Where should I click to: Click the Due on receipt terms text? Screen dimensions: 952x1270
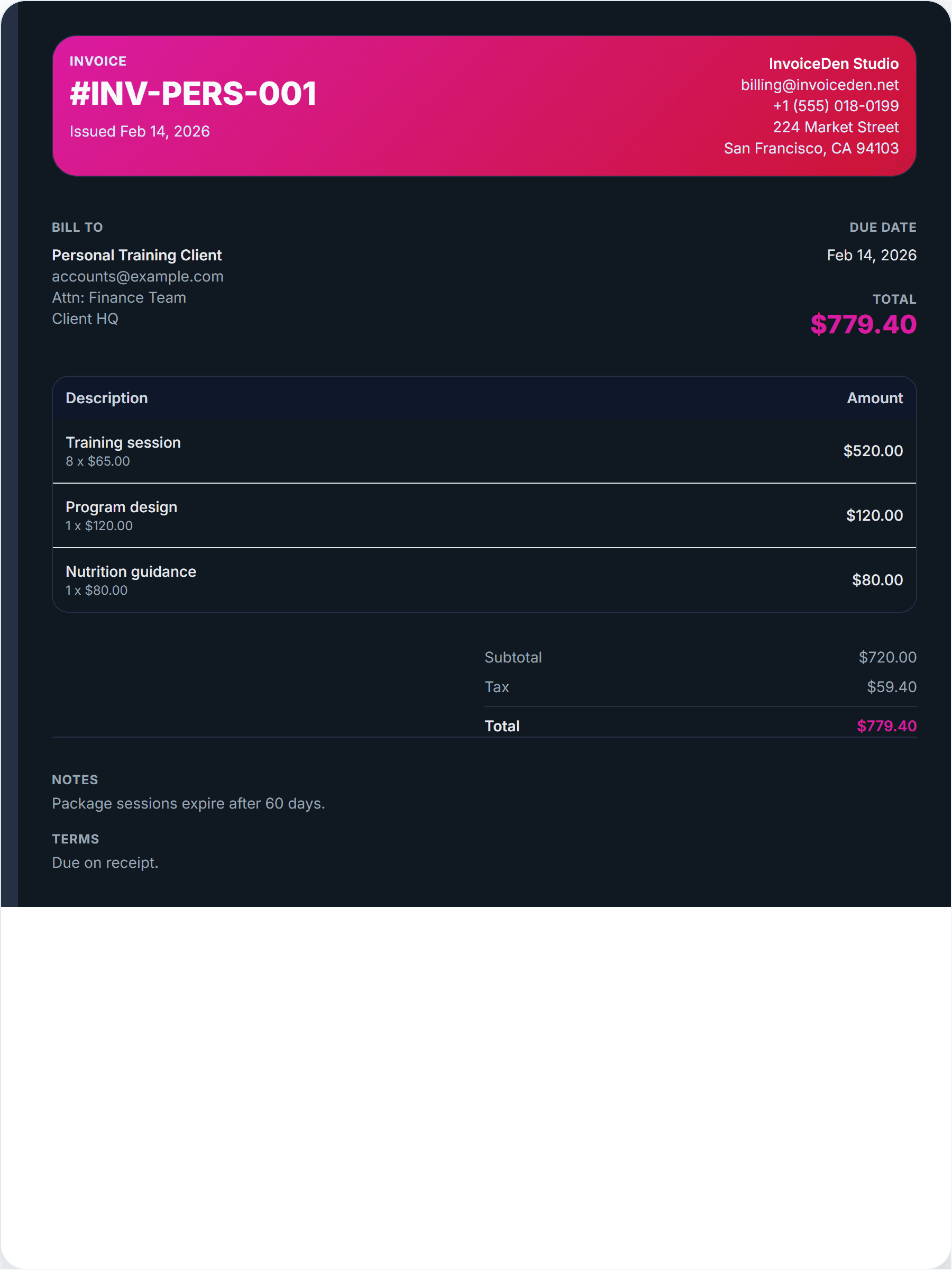click(105, 863)
